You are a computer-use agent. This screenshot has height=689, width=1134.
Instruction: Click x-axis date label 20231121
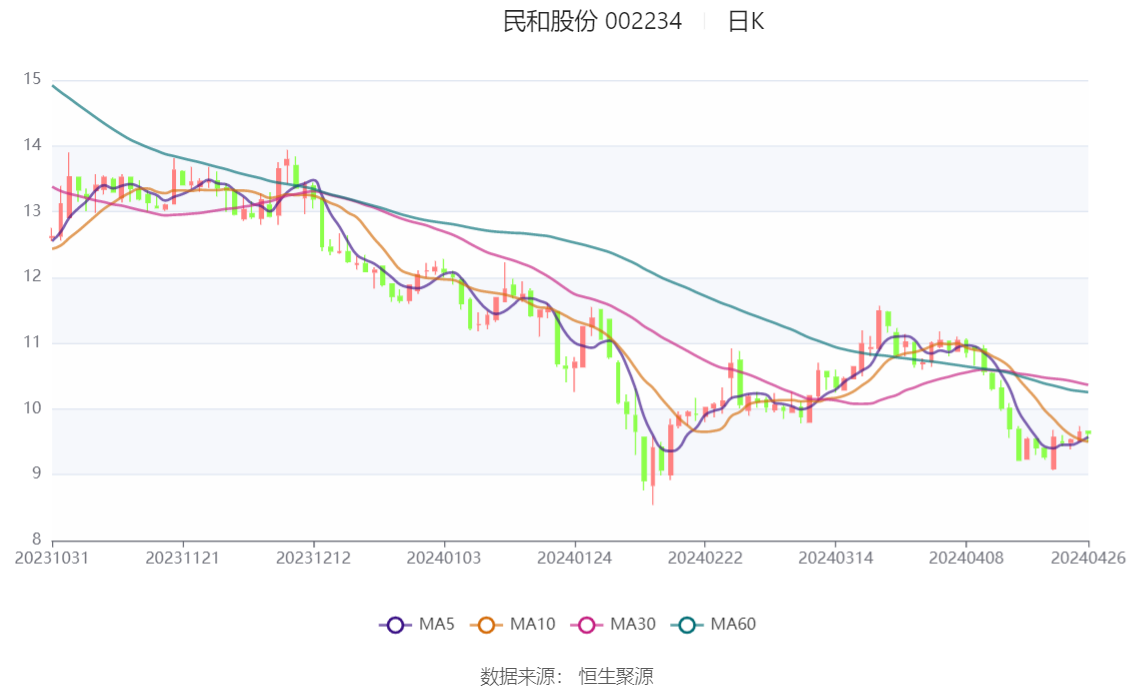click(x=182, y=558)
